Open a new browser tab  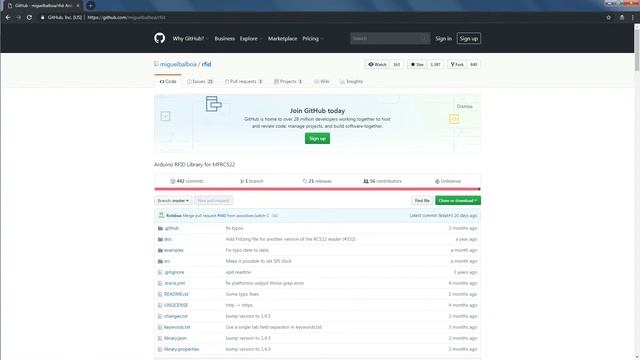coord(90,6)
